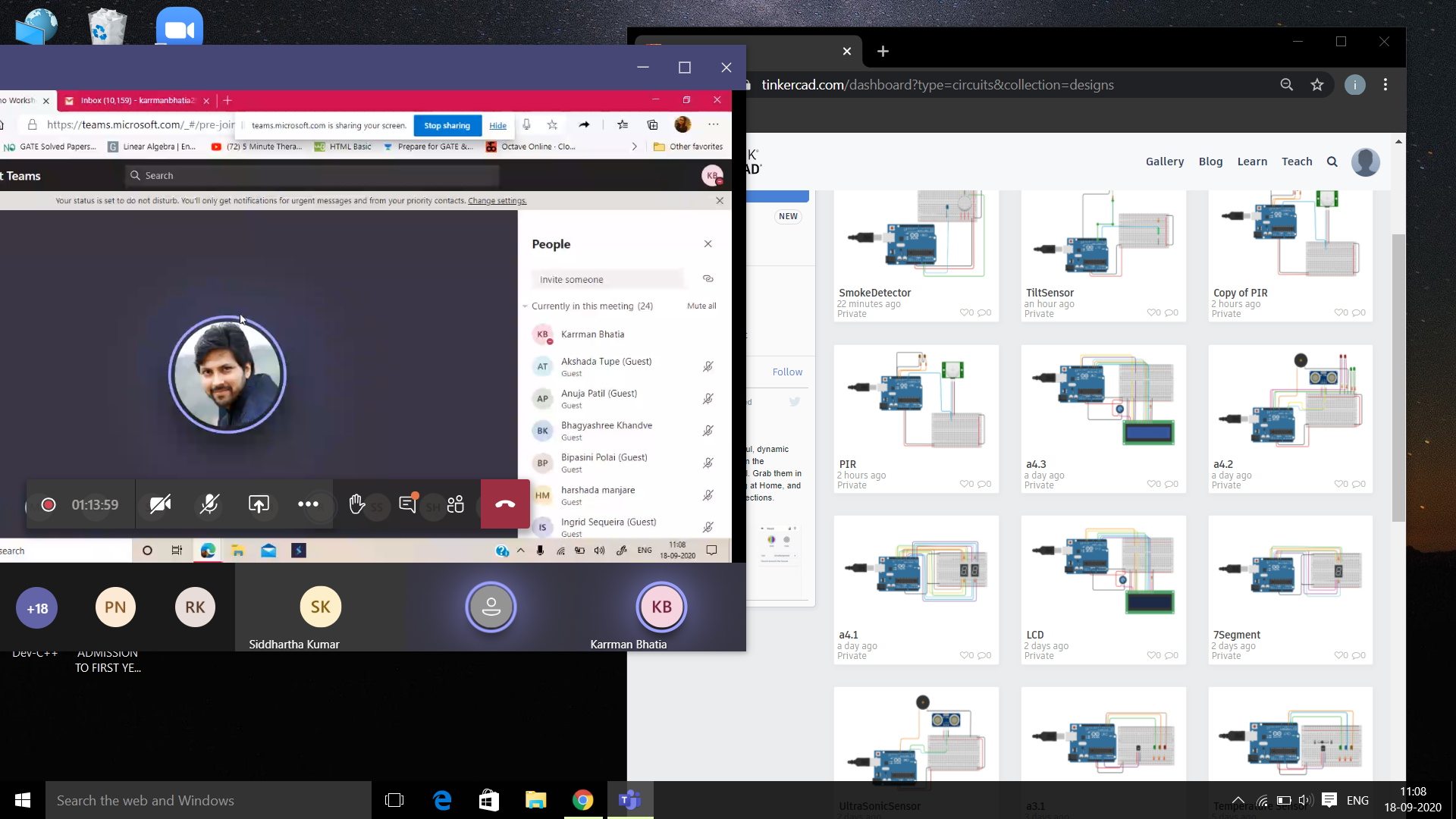Open the Gallery menu on Tinkercad

[1164, 162]
